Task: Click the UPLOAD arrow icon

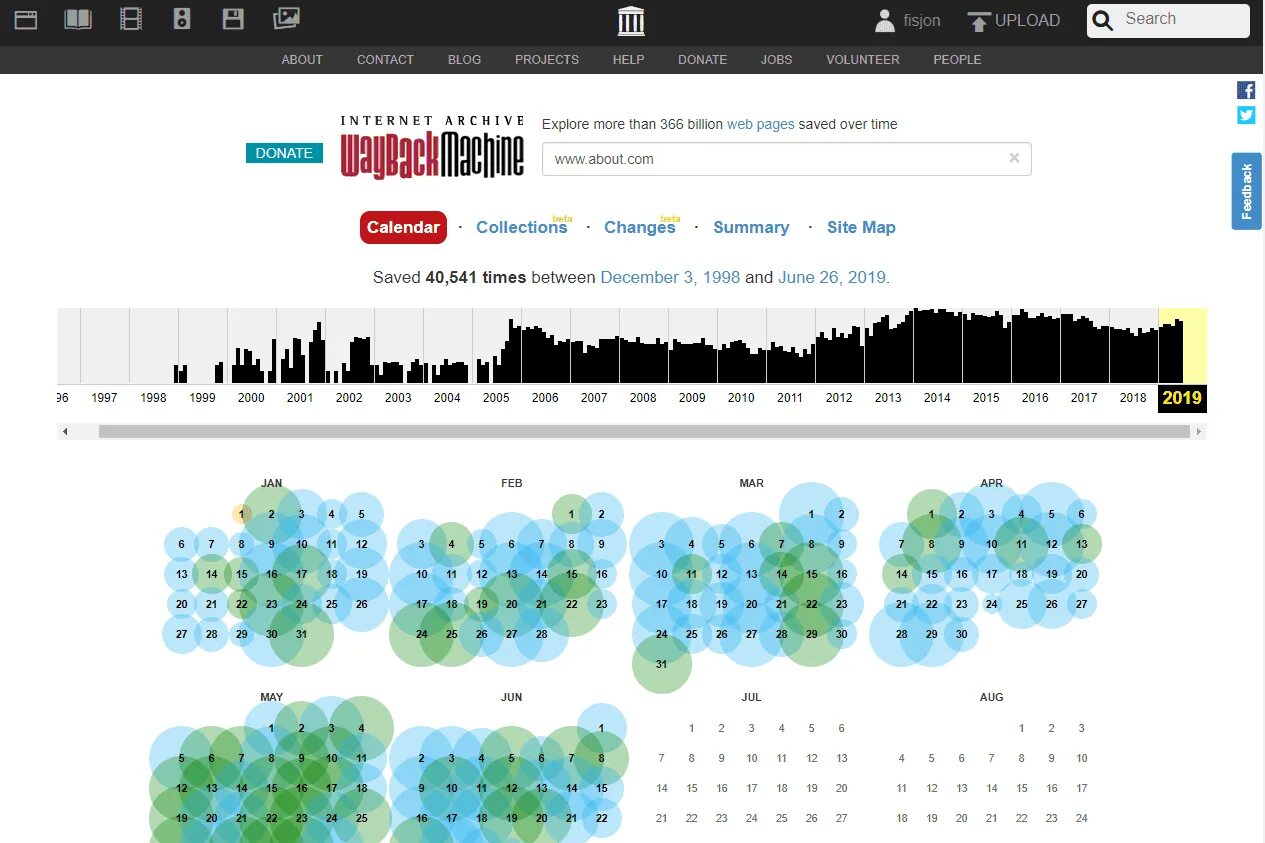Action: 979,21
